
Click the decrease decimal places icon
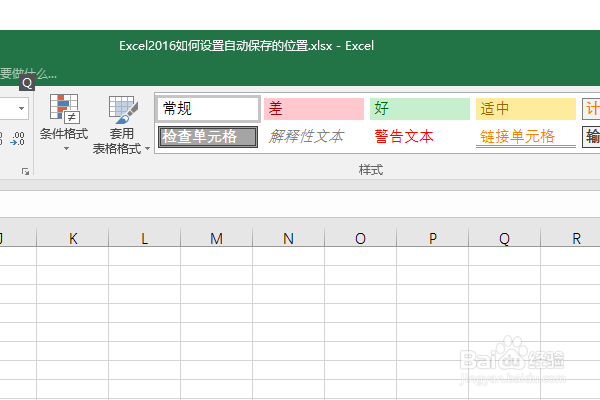(x=18, y=139)
